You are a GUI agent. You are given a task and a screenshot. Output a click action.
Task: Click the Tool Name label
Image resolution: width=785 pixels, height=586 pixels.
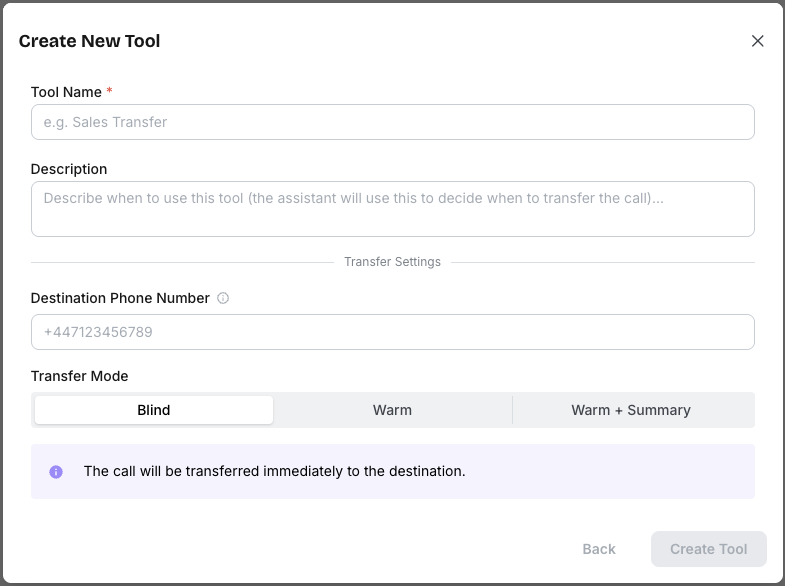(66, 92)
